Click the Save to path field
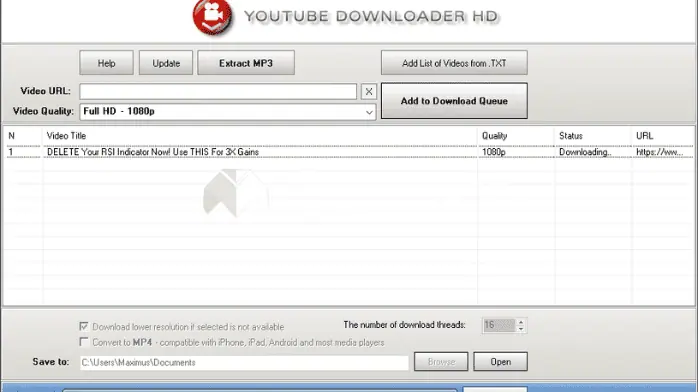 click(244, 363)
